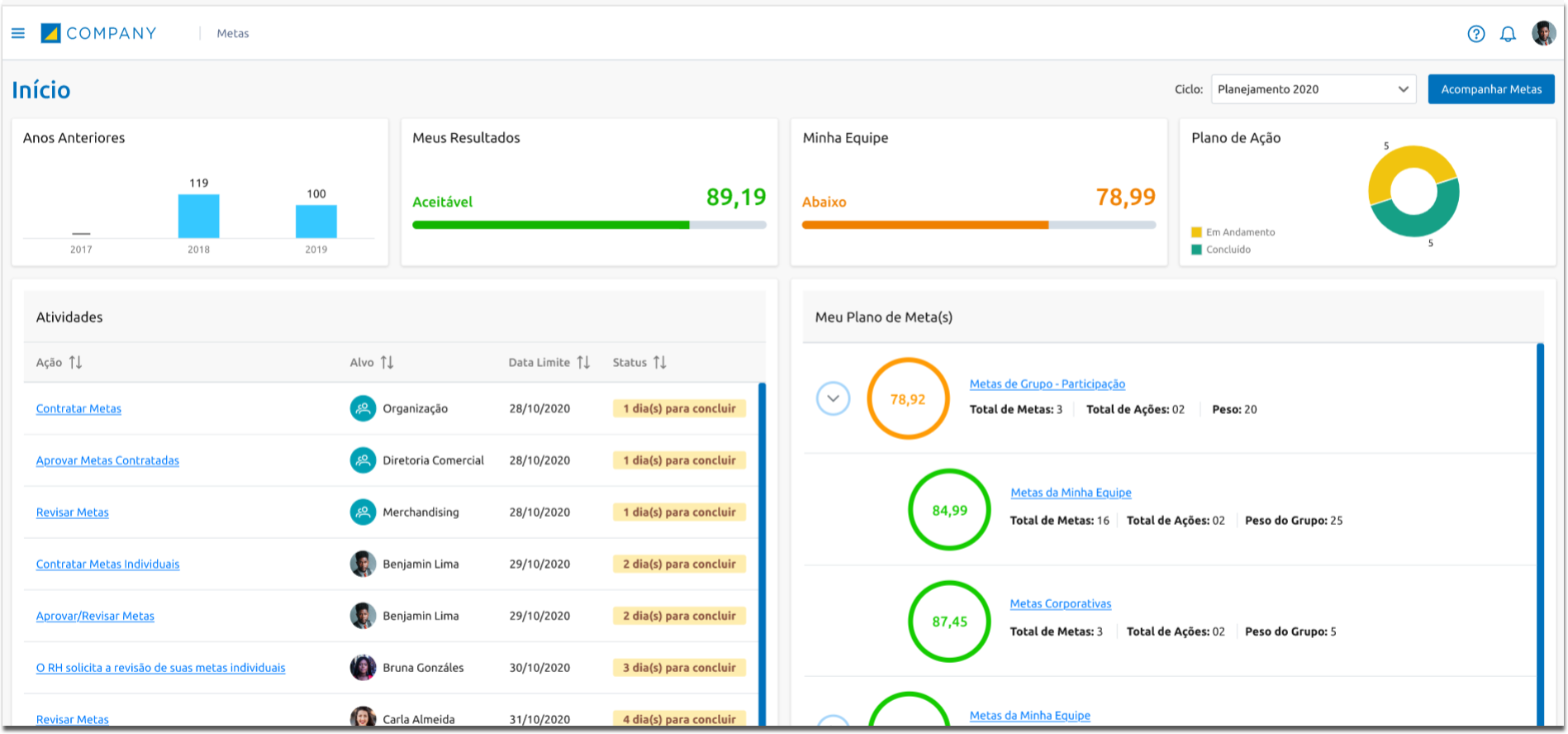This screenshot has width=1568, height=734.
Task: Click the Company logo
Action: (x=98, y=33)
